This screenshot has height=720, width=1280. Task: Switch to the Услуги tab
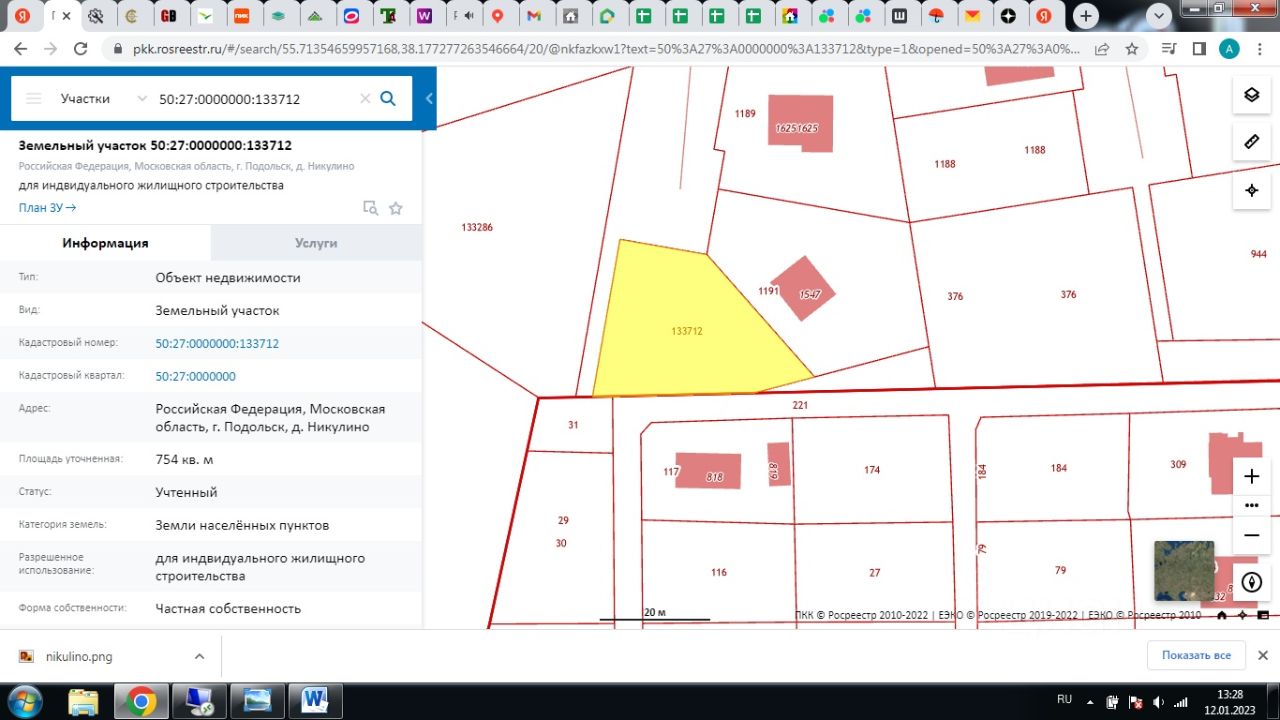tap(316, 243)
